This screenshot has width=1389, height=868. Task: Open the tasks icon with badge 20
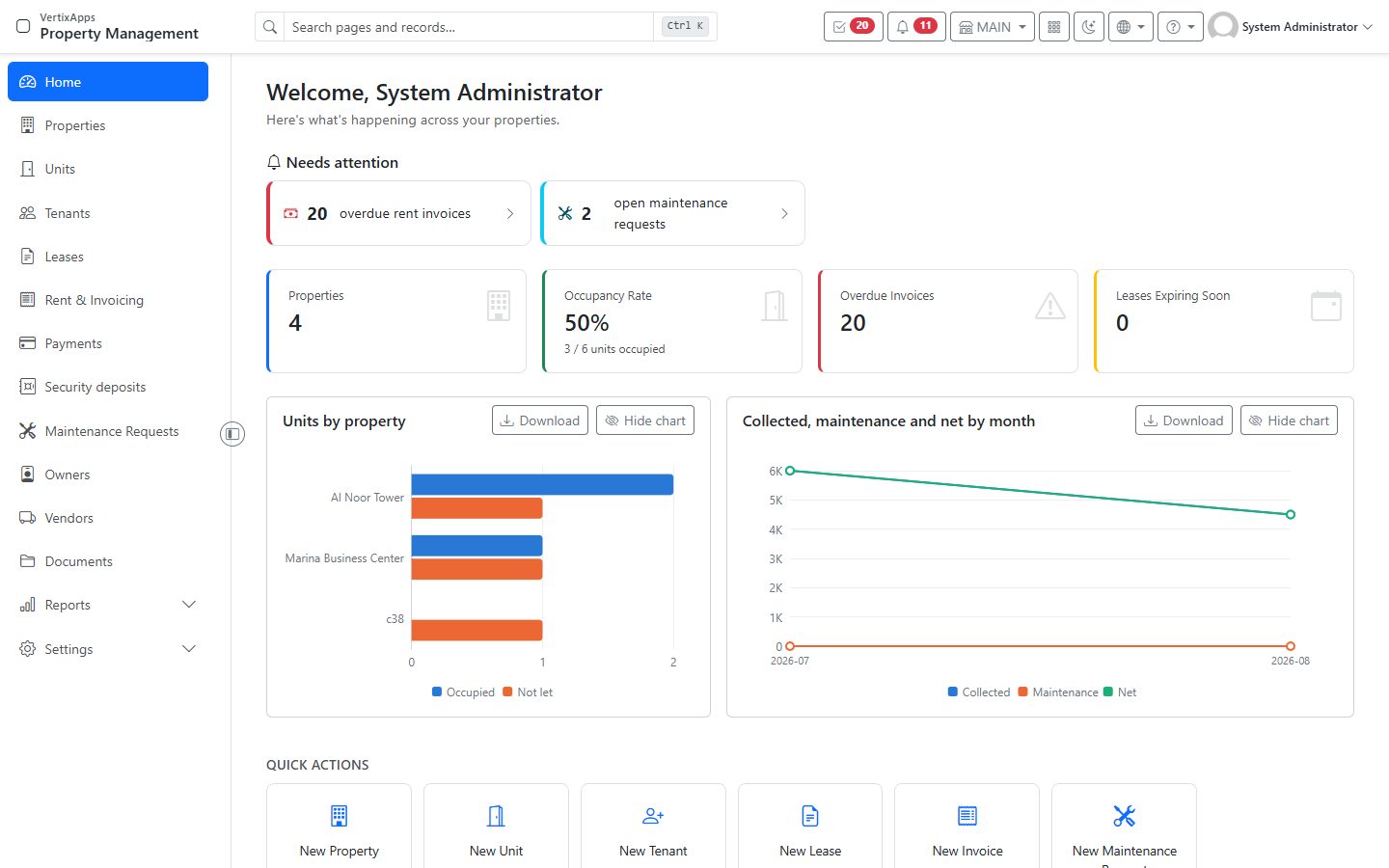(853, 27)
